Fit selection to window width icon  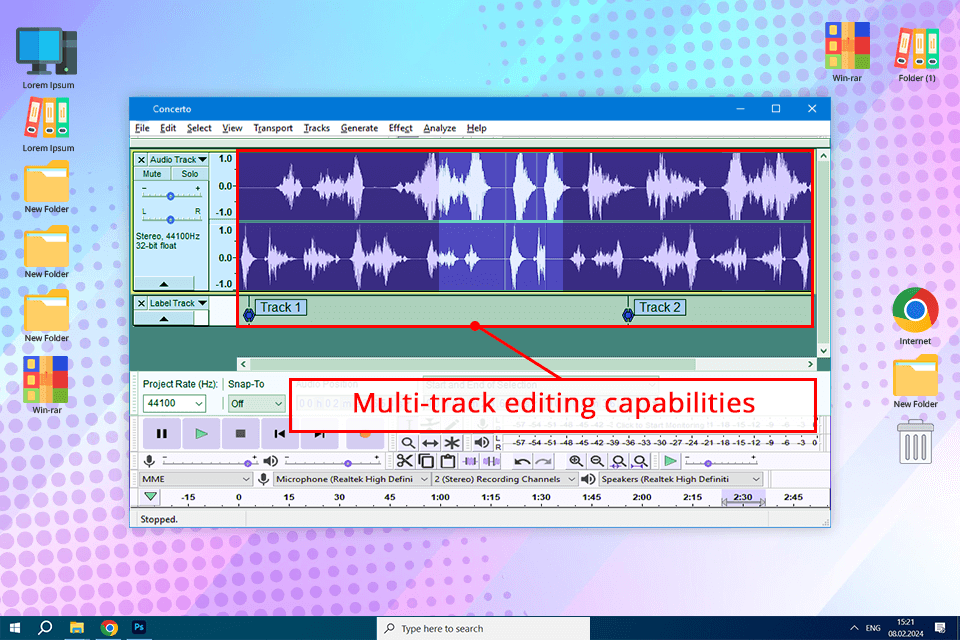[x=619, y=461]
